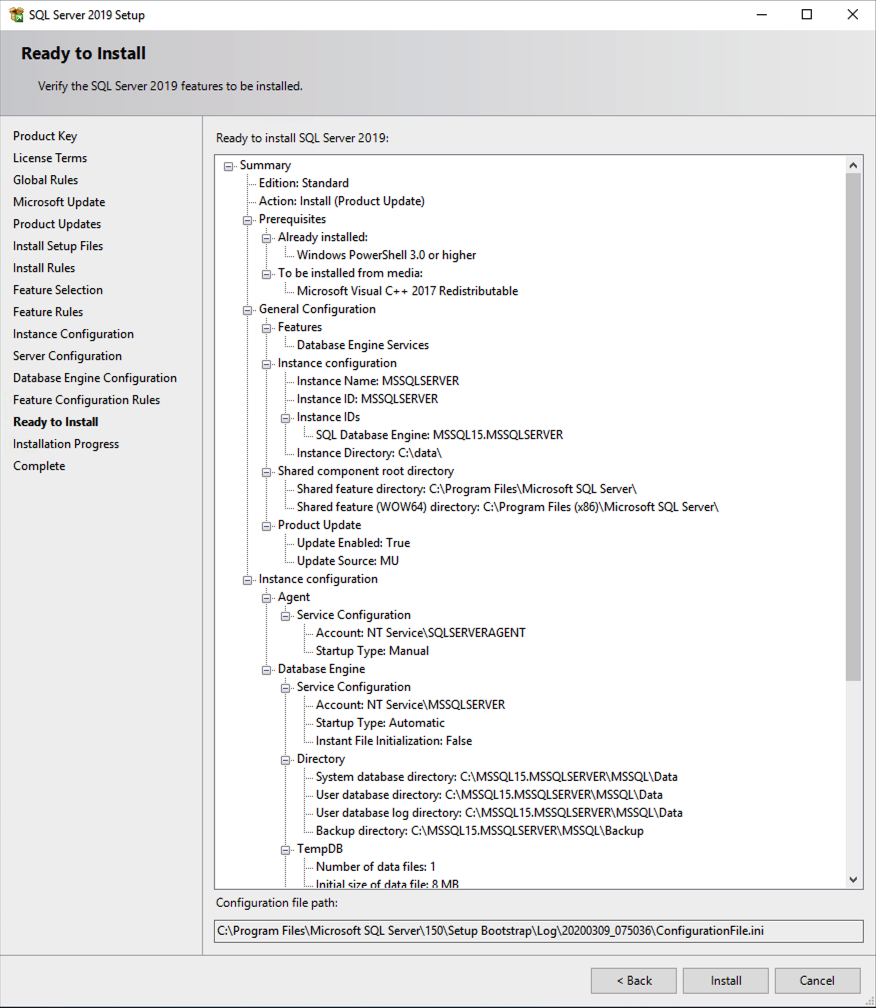Image resolution: width=876 pixels, height=1008 pixels.
Task: Select the Ready to Install step
Action: [56, 422]
